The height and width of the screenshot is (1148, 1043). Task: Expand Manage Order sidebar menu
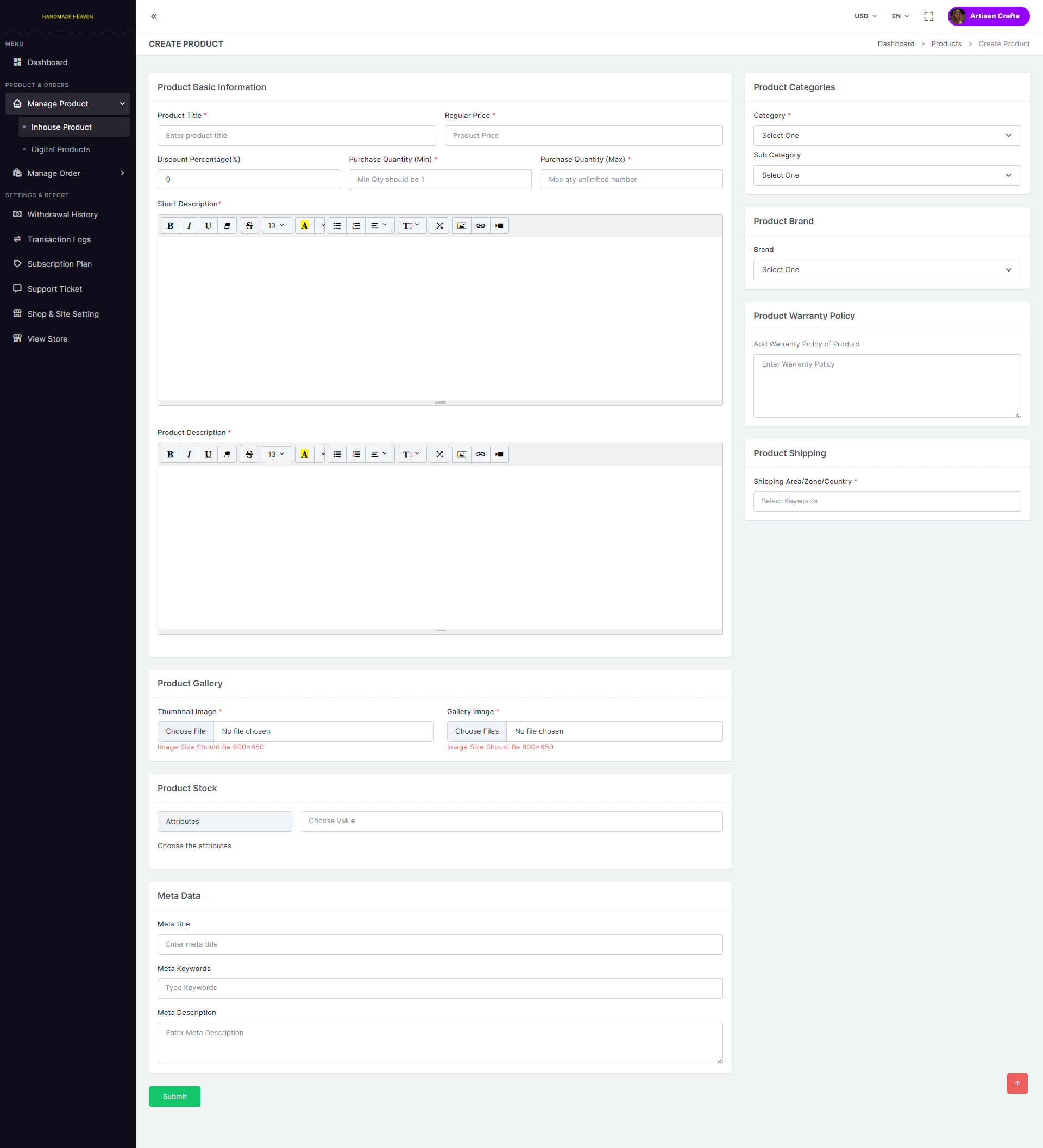coord(67,173)
